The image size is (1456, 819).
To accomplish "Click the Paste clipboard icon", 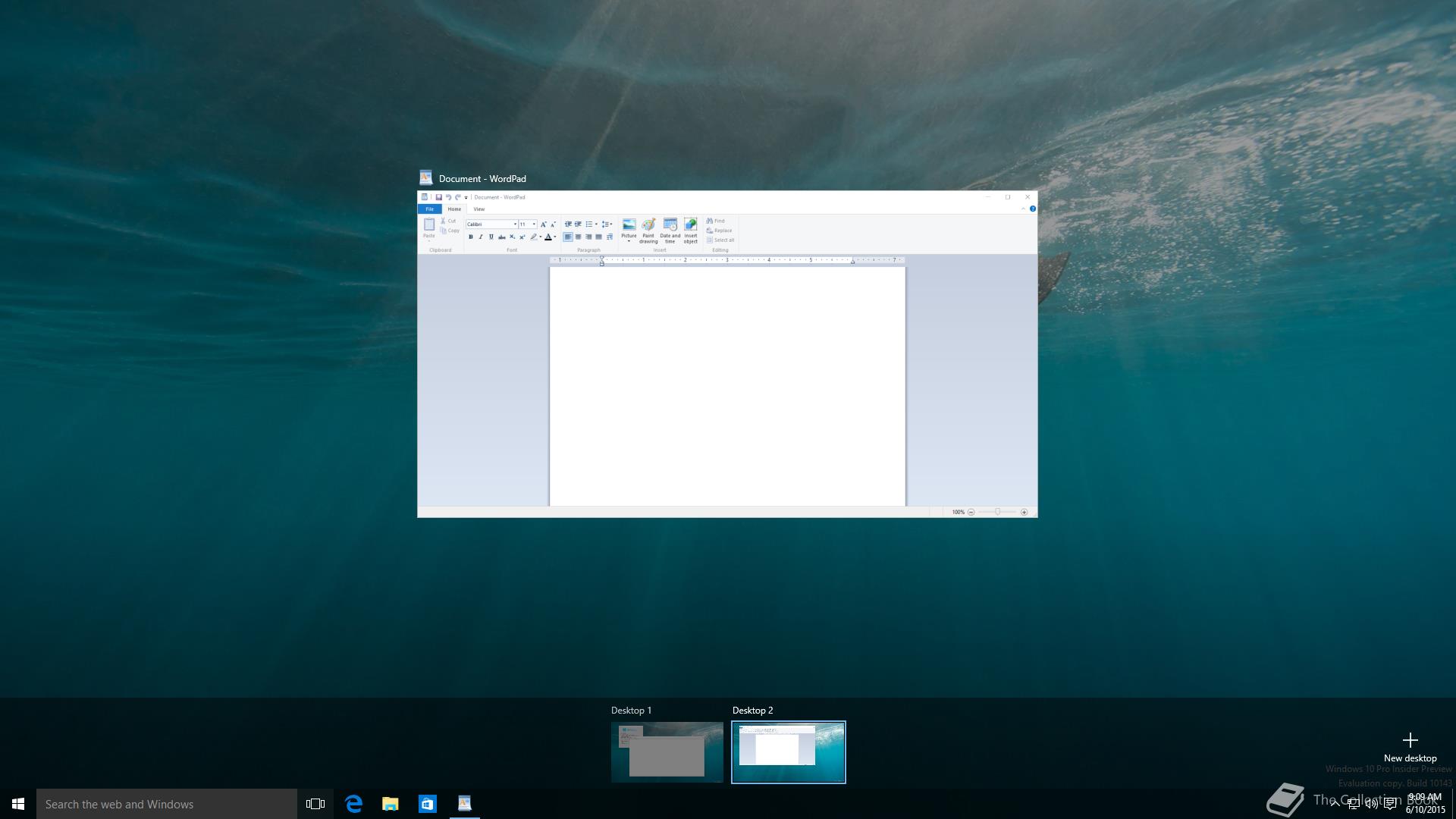I will click(x=429, y=224).
